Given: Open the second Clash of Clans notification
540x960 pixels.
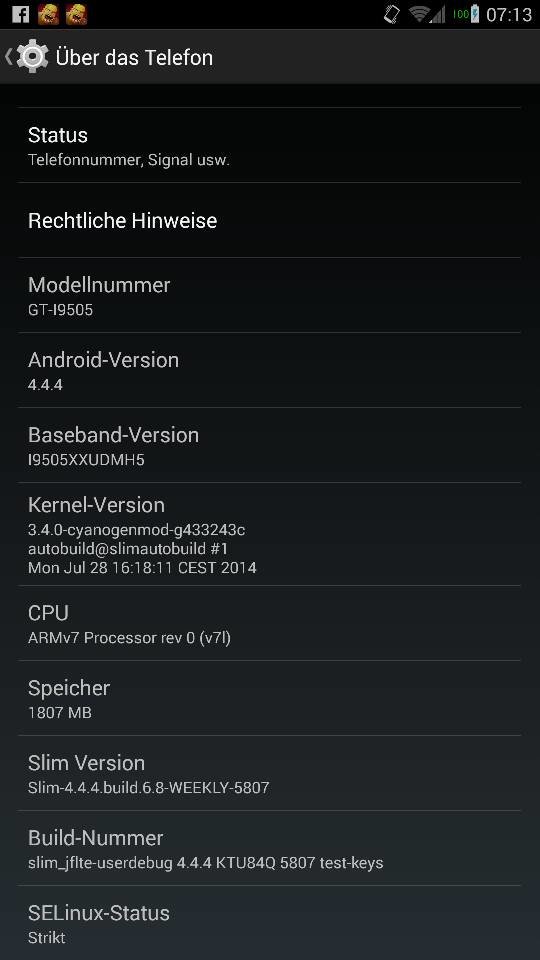Looking at the screenshot, I should [x=77, y=13].
